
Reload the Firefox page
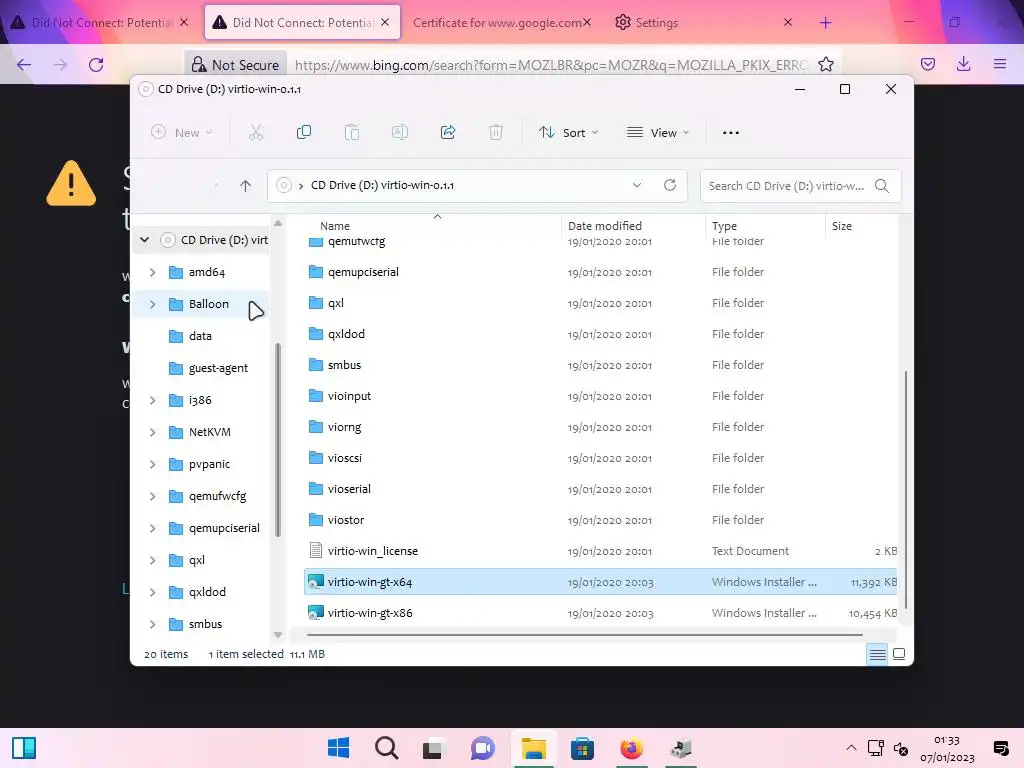pos(96,65)
